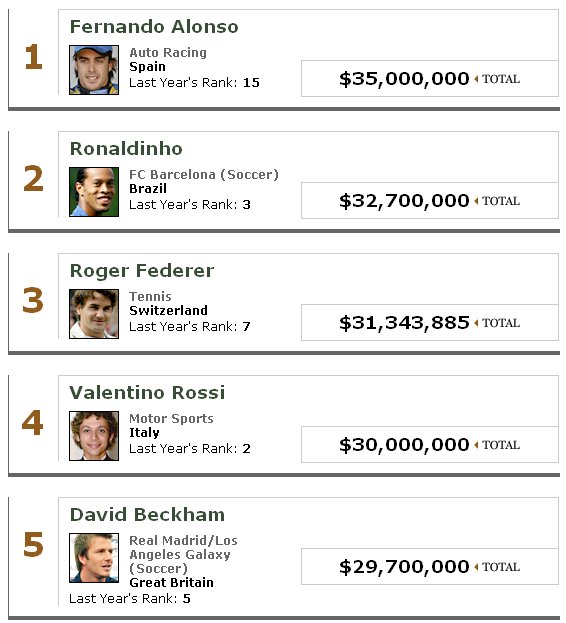566x623 pixels.
Task: Click the Fernando Alonso name heading
Action: tap(154, 27)
